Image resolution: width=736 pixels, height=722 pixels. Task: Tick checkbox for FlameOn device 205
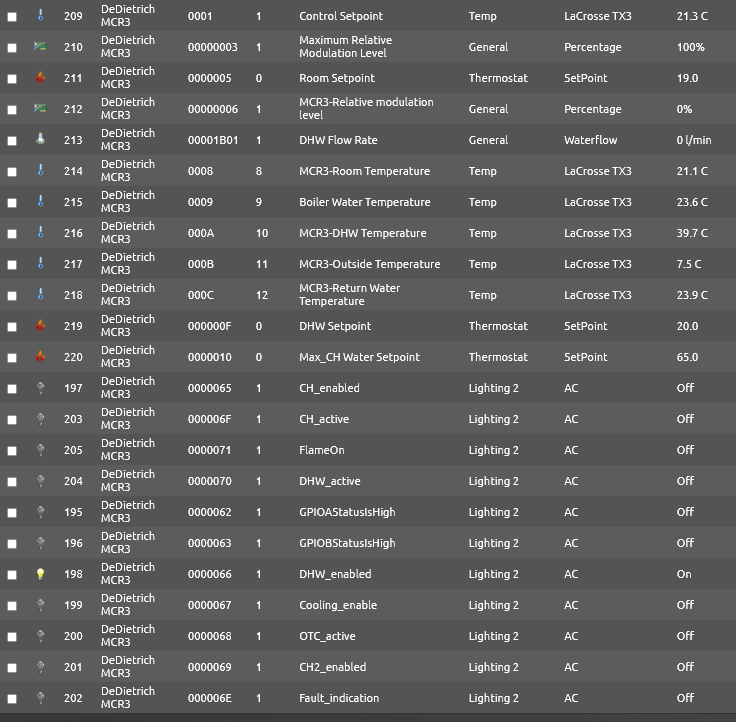12,451
